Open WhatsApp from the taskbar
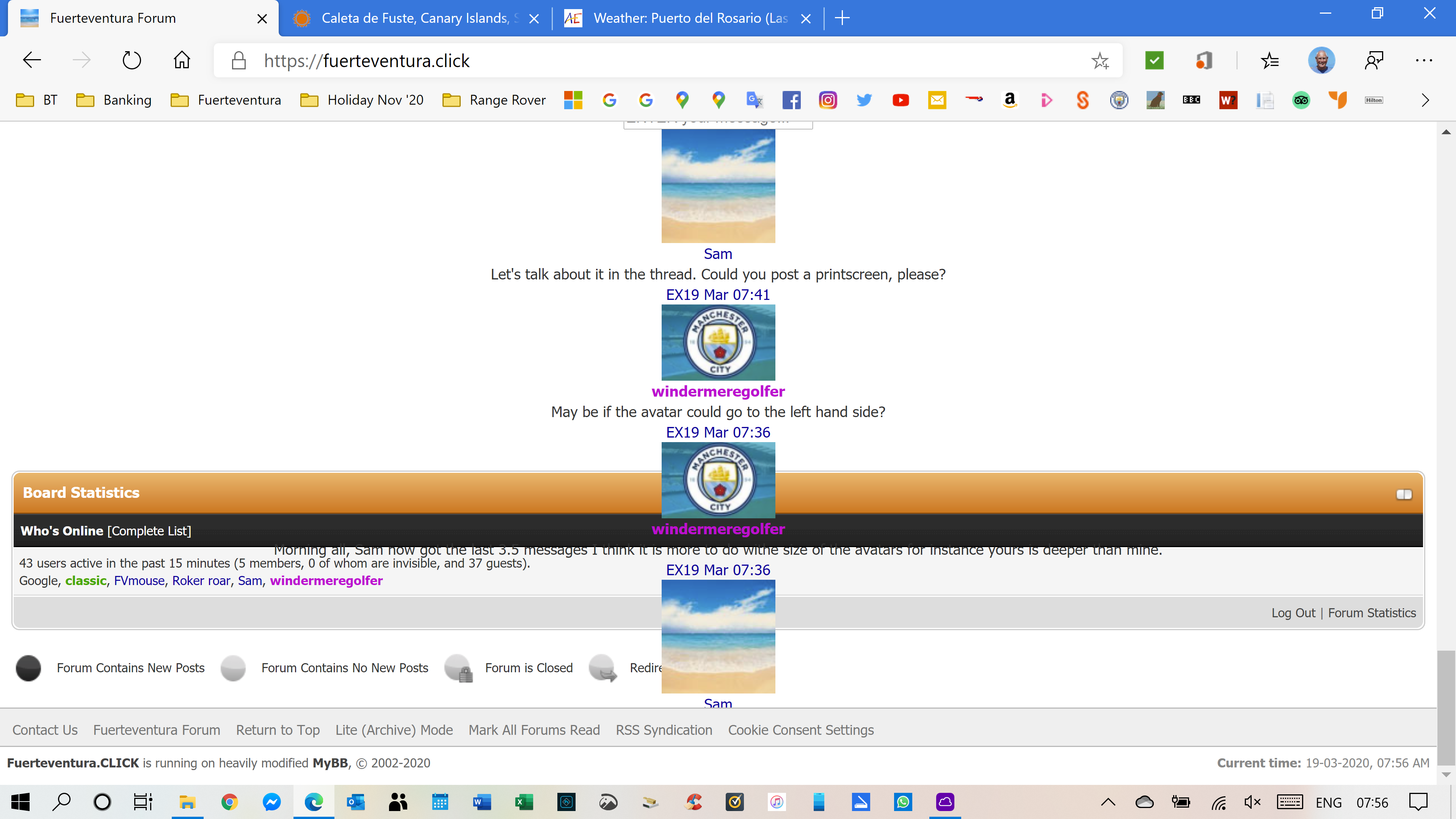 click(x=903, y=802)
